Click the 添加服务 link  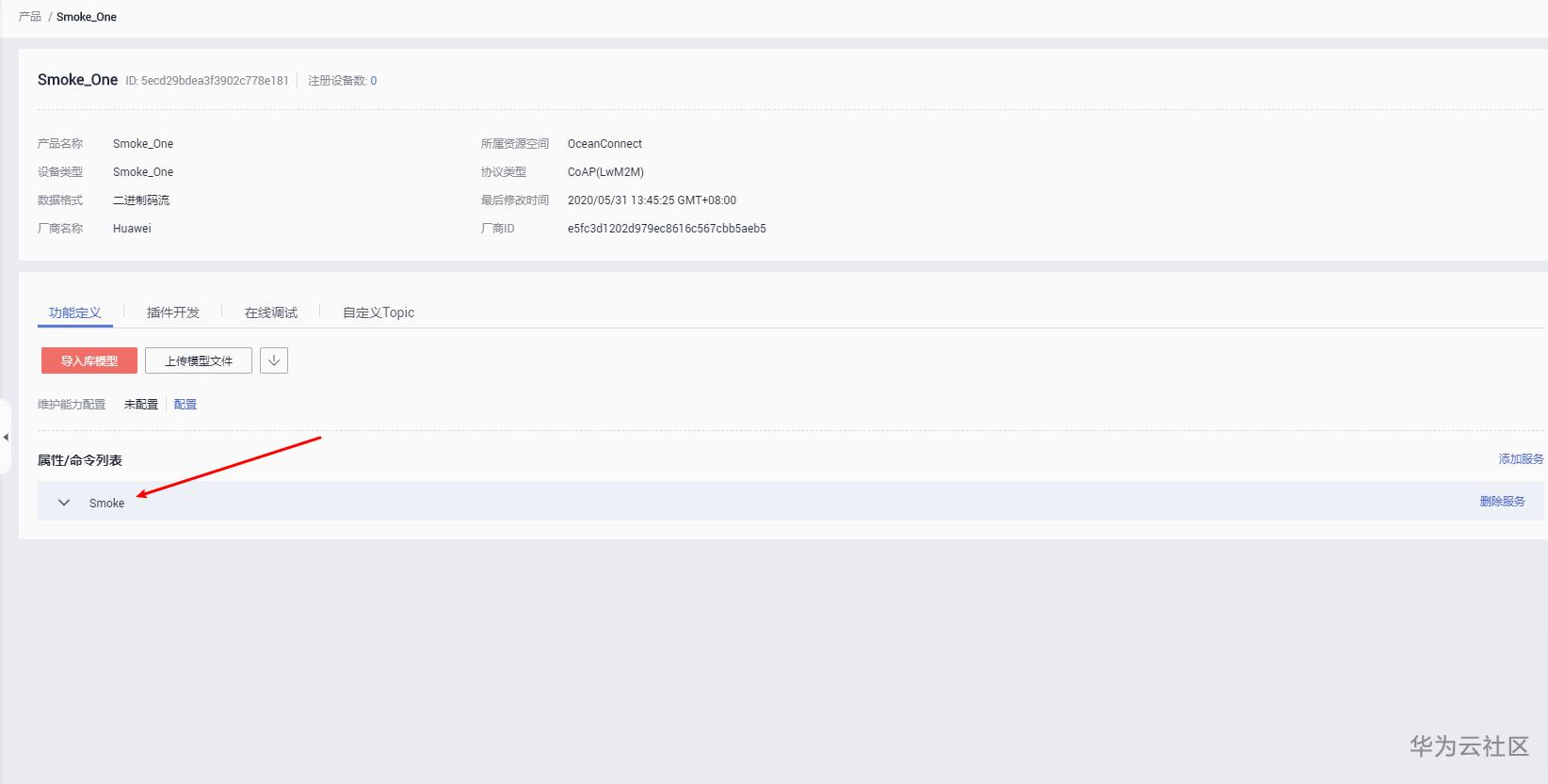(x=1522, y=459)
